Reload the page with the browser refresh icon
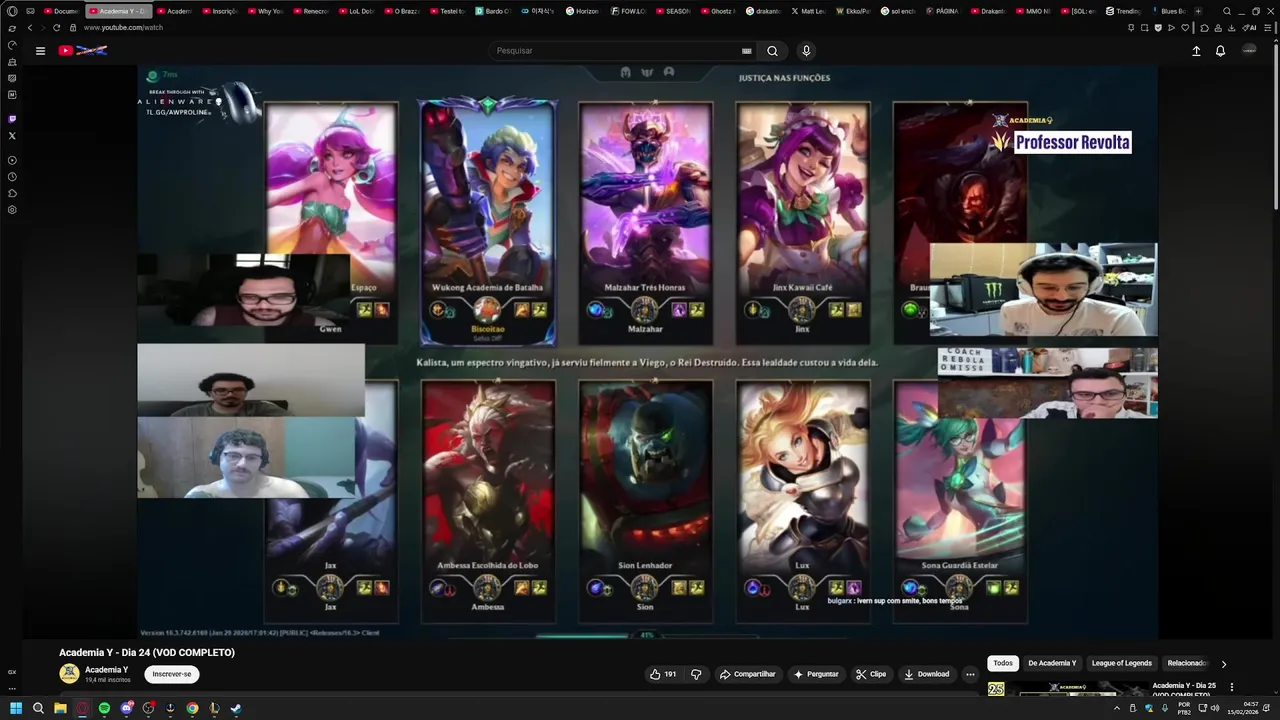This screenshot has width=1280, height=720. coord(56,28)
